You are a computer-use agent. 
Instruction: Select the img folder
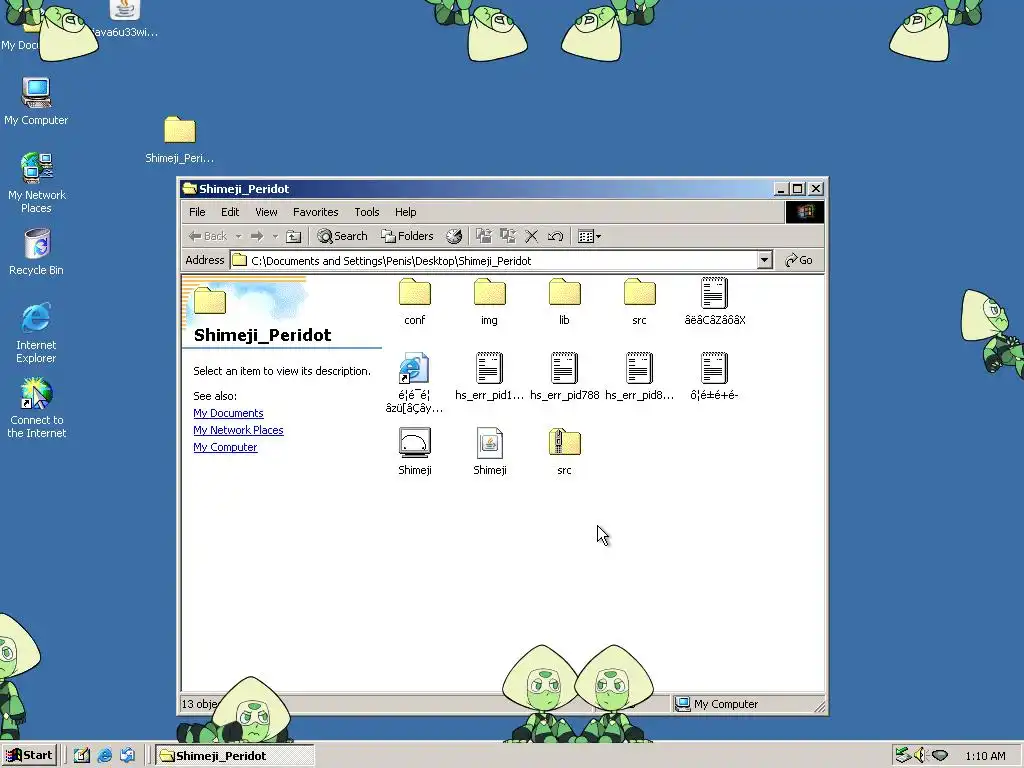tap(489, 302)
